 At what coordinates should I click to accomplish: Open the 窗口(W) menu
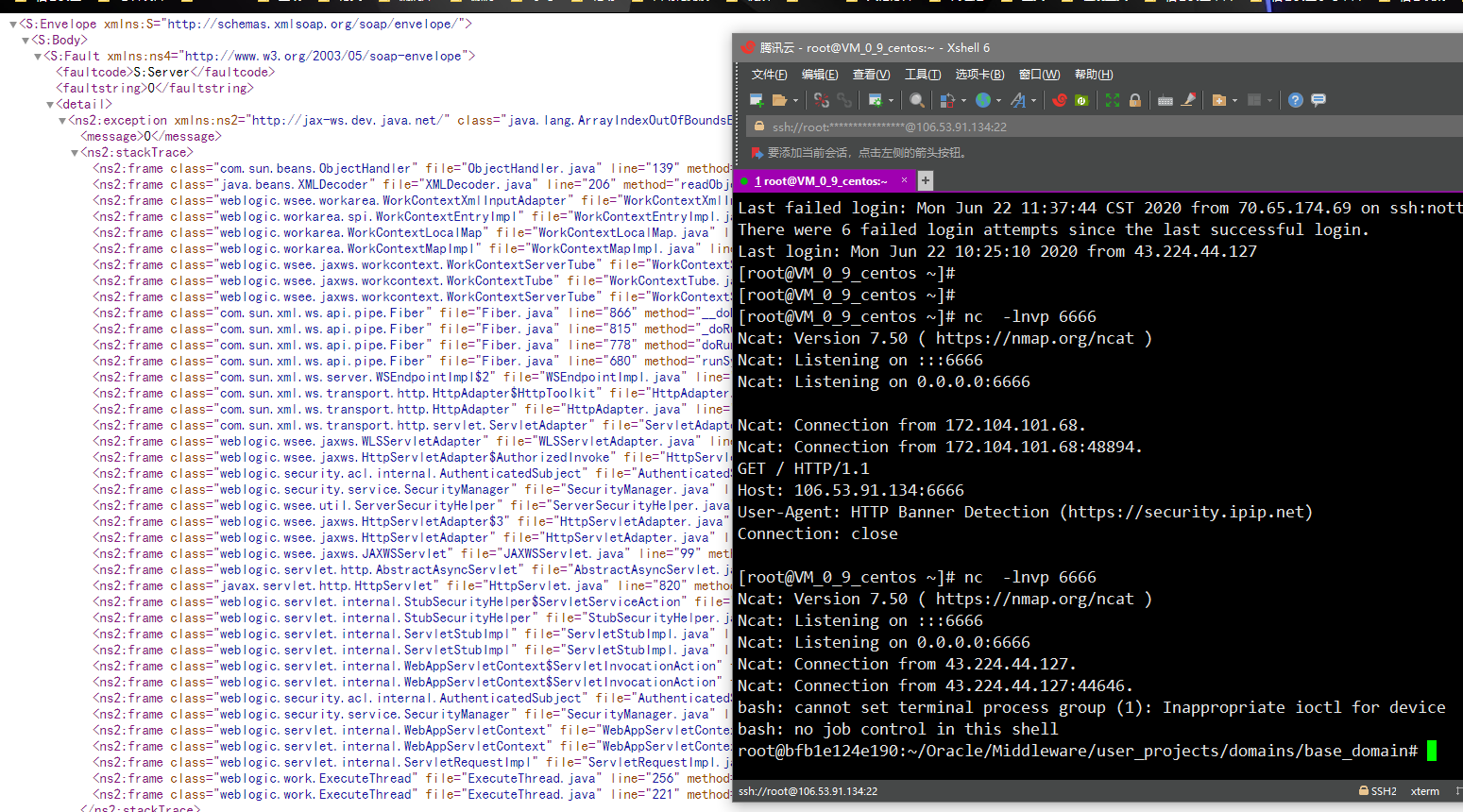click(x=1039, y=75)
